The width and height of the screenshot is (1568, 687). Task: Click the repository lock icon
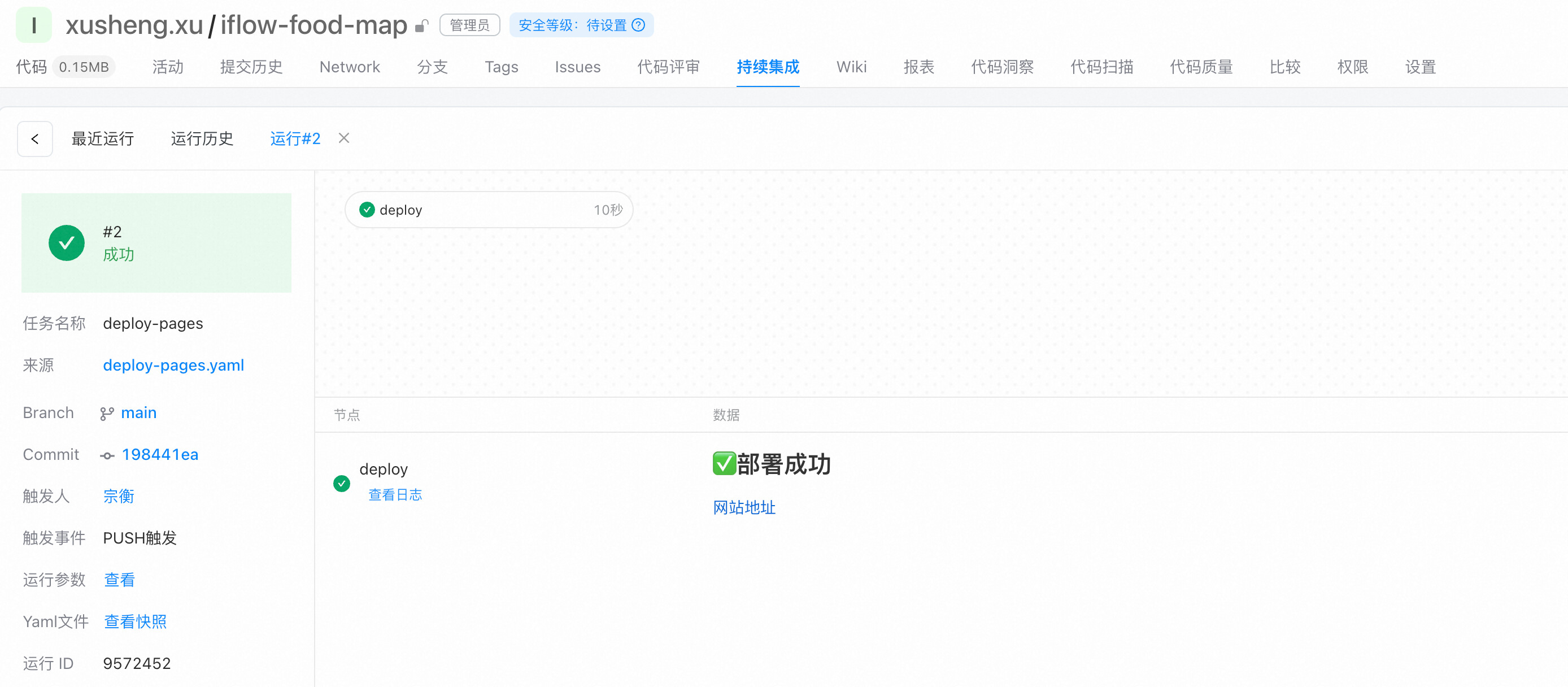pos(421,26)
